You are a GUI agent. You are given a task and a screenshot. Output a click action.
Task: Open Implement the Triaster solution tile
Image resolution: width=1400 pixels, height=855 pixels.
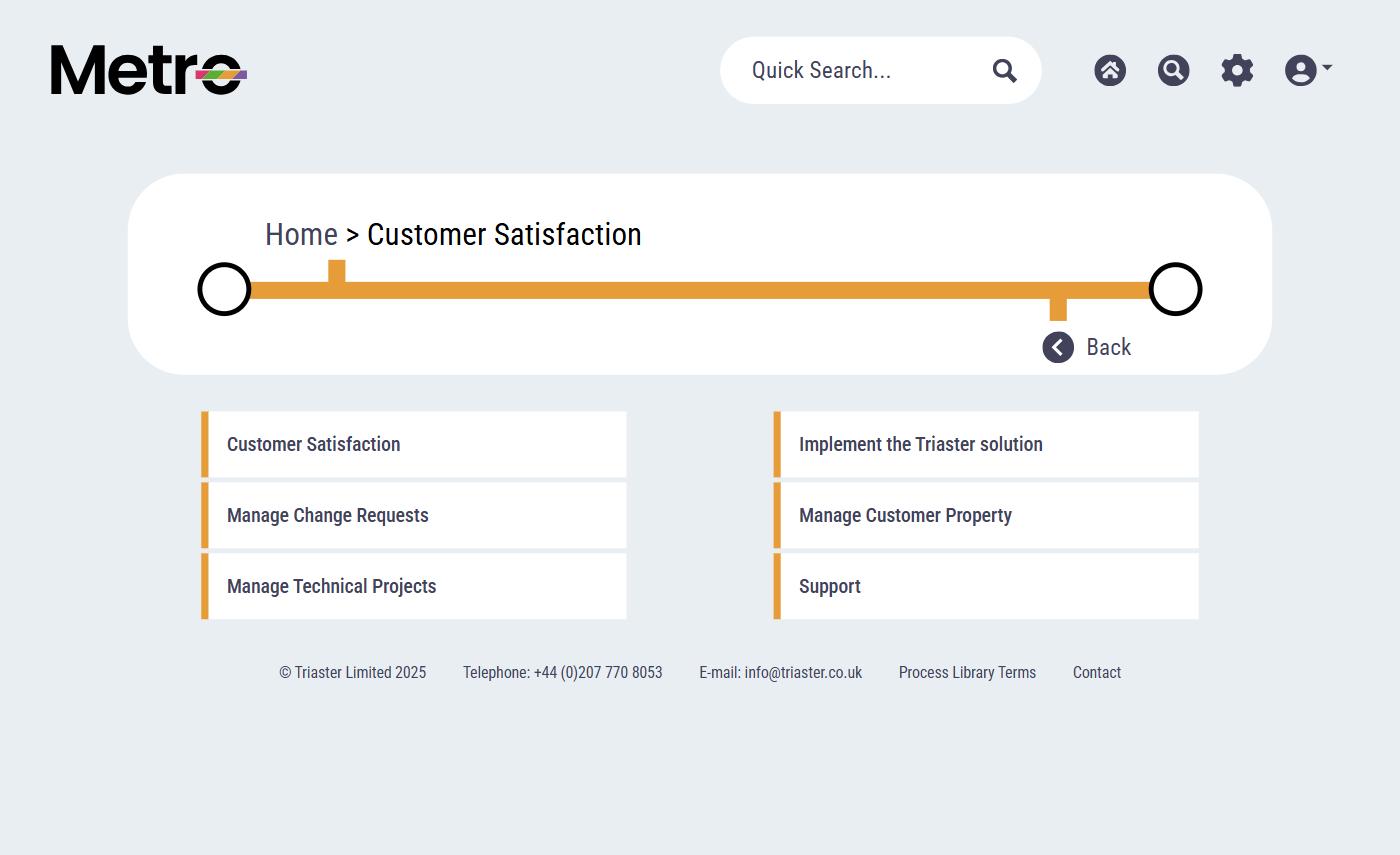[986, 444]
